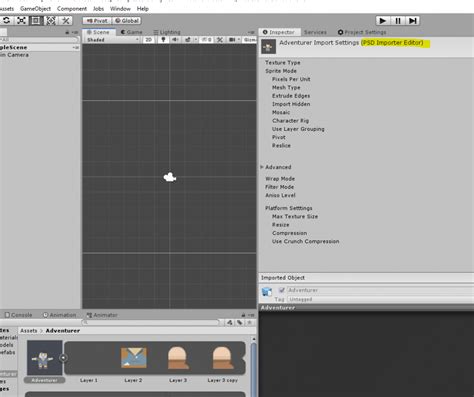Open the GameObject menu

coord(35,9)
